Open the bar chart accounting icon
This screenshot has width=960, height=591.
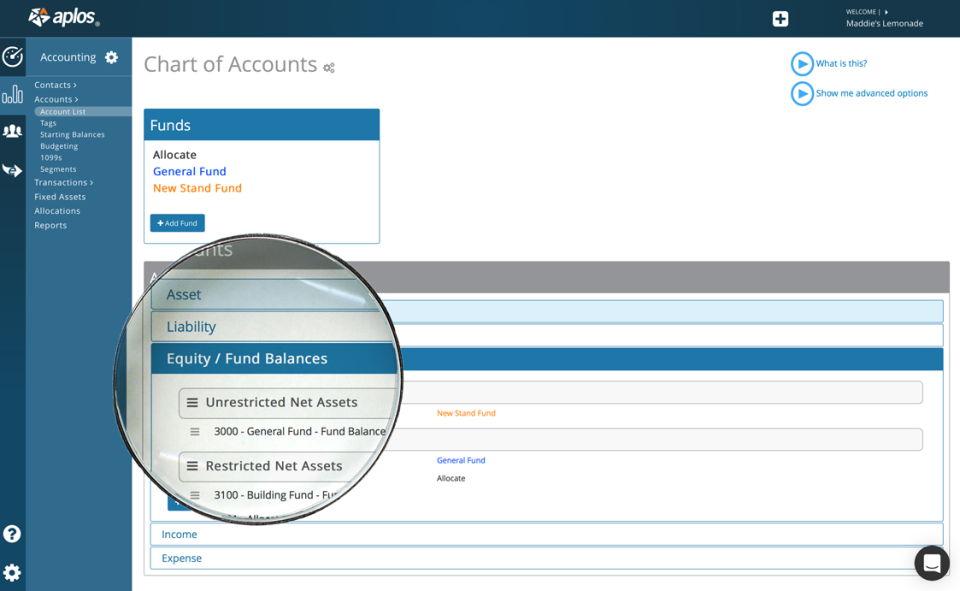(12, 95)
